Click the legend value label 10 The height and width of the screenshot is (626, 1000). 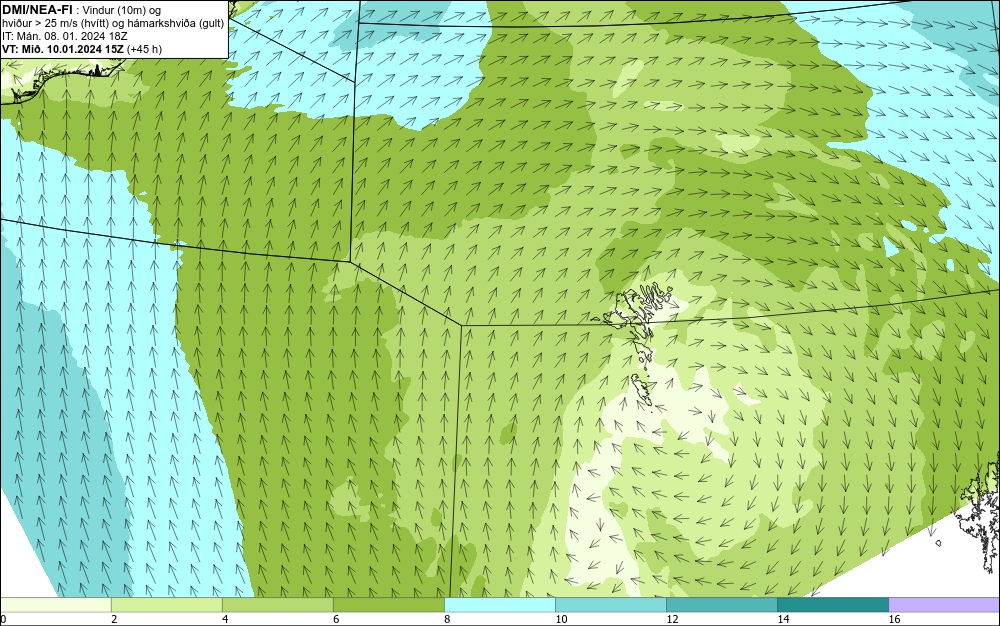(561, 619)
